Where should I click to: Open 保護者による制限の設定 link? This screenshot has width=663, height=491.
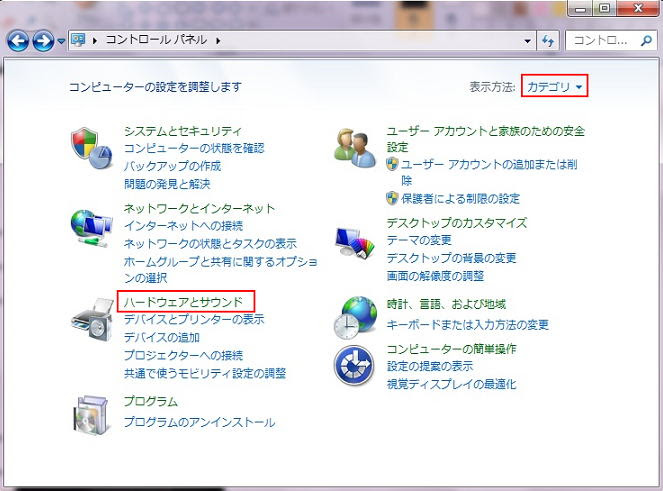460,198
